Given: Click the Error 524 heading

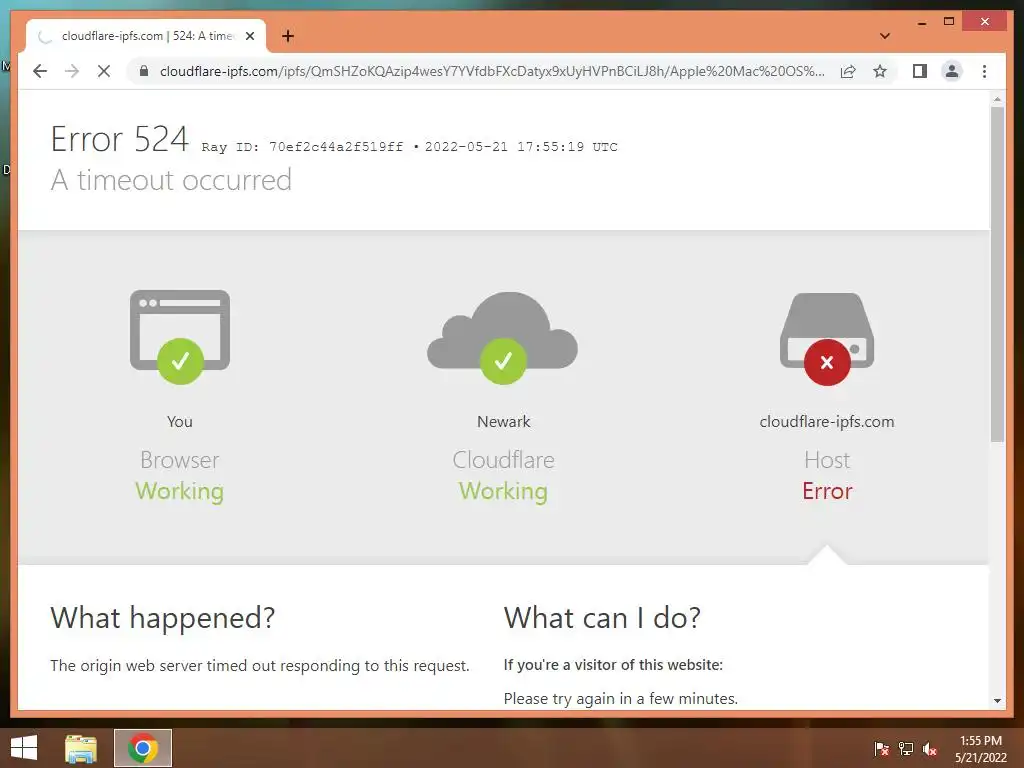Looking at the screenshot, I should click(x=120, y=139).
